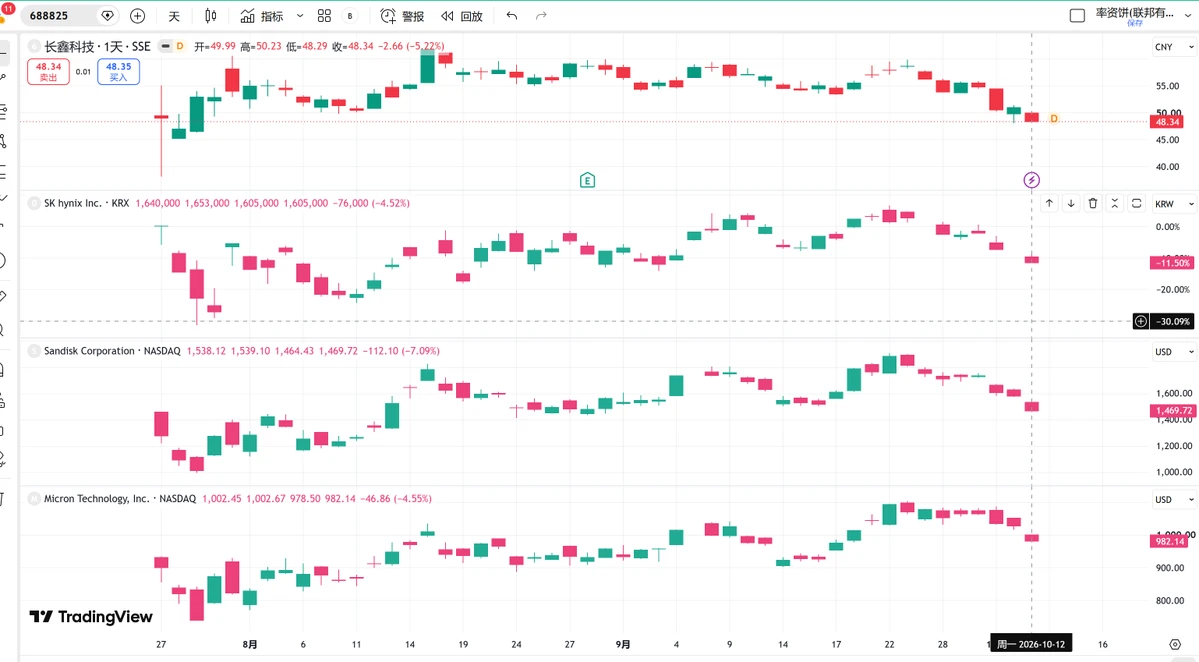Delete the SK hynix pane

point(1093,203)
